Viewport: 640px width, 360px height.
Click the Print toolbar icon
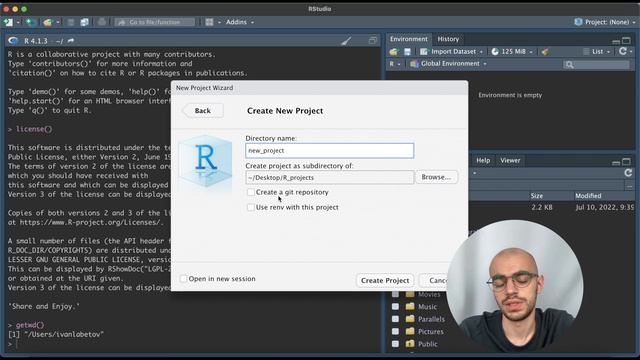tap(102, 22)
